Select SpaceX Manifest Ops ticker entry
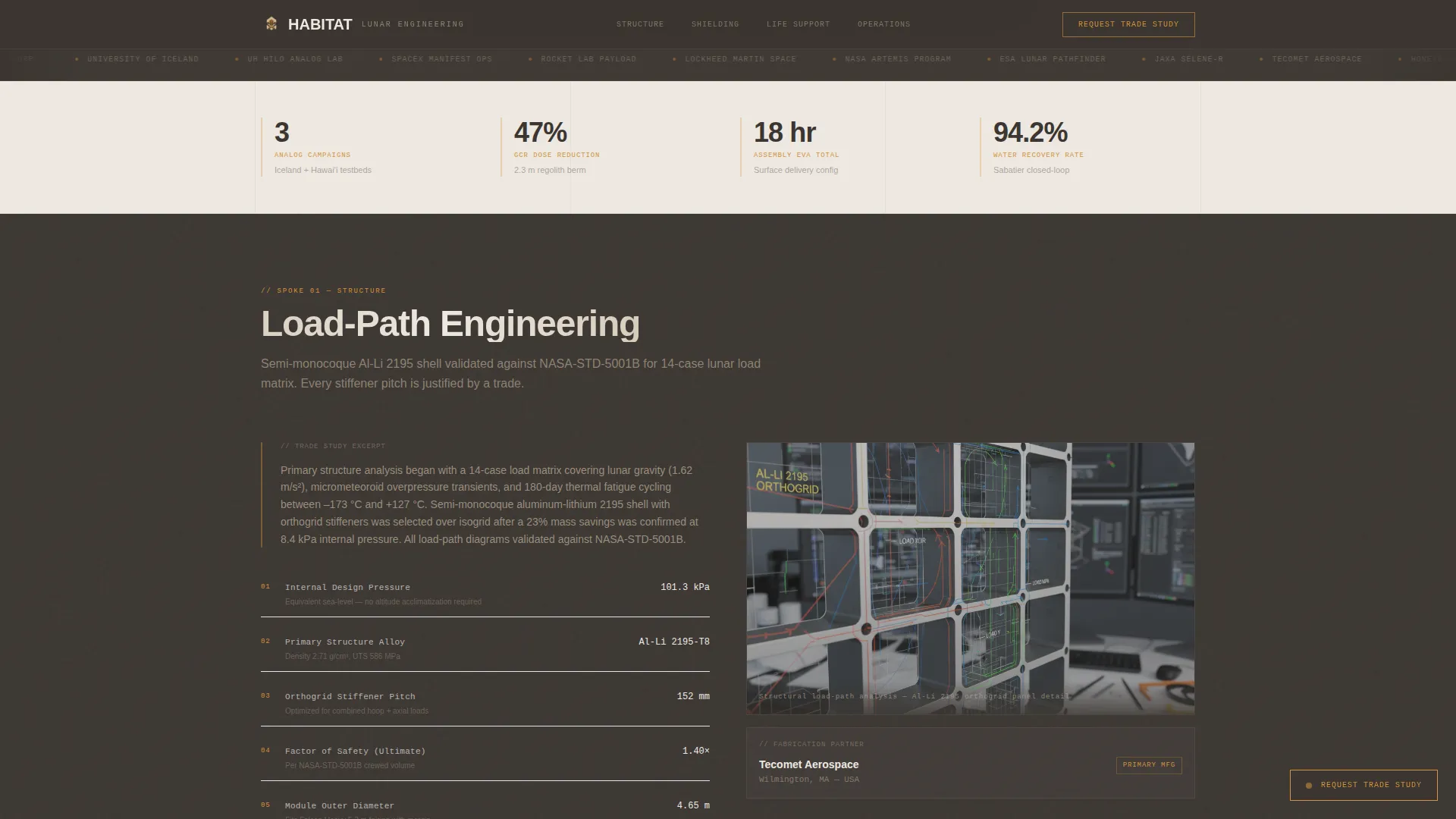The height and width of the screenshot is (819, 1456). point(441,59)
